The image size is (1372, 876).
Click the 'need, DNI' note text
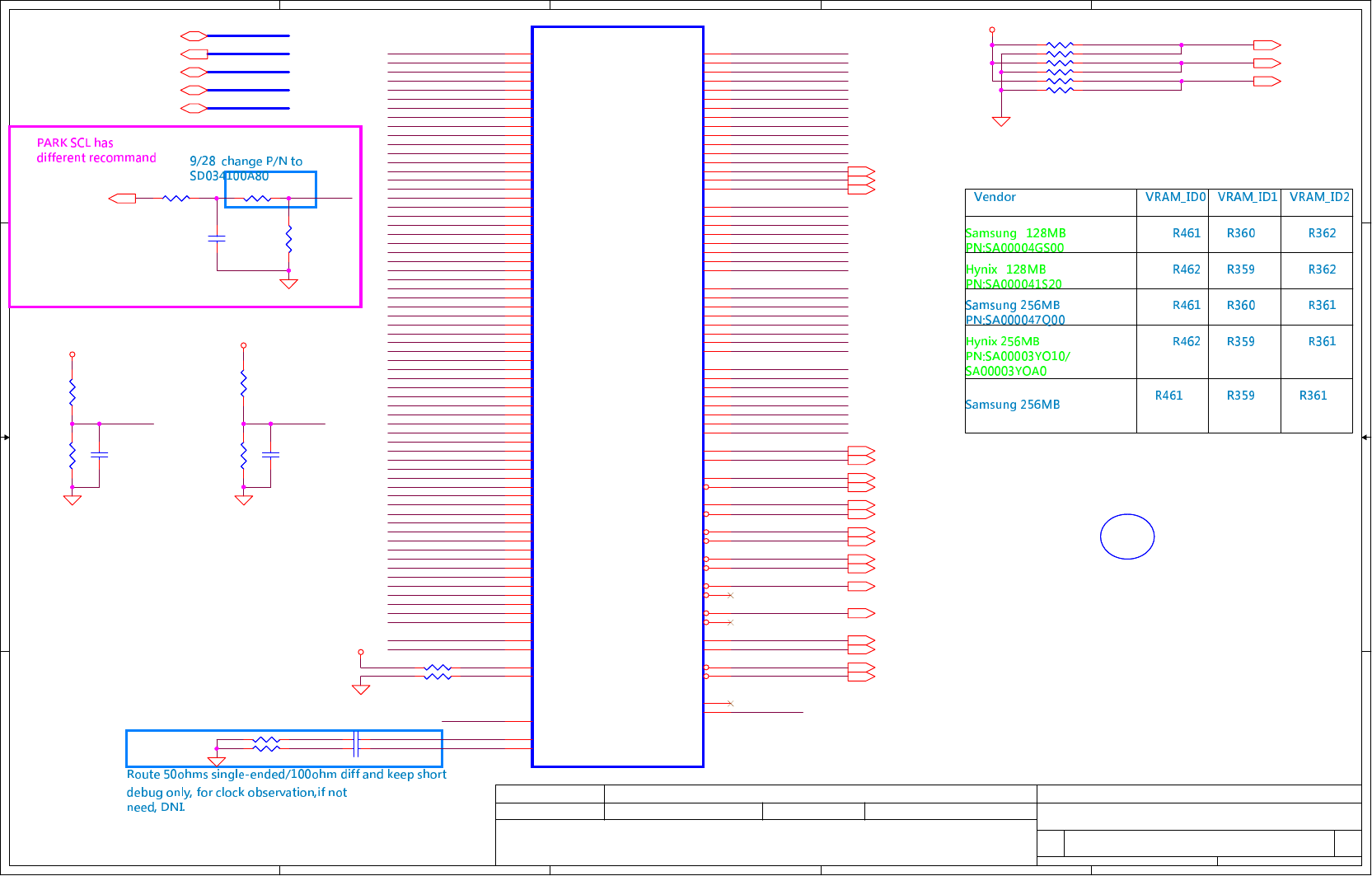[155, 808]
